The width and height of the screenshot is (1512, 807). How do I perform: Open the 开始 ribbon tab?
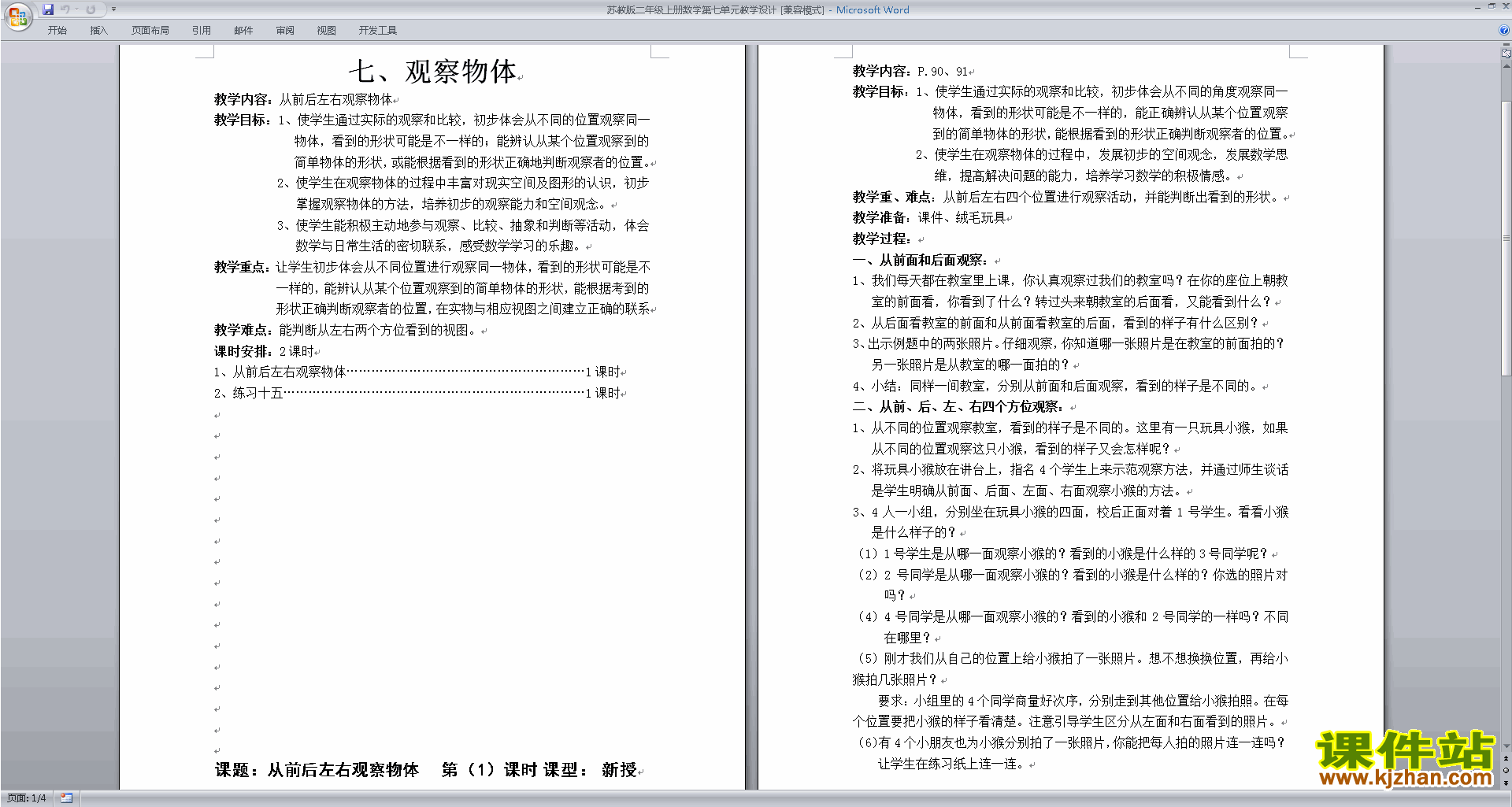57,31
